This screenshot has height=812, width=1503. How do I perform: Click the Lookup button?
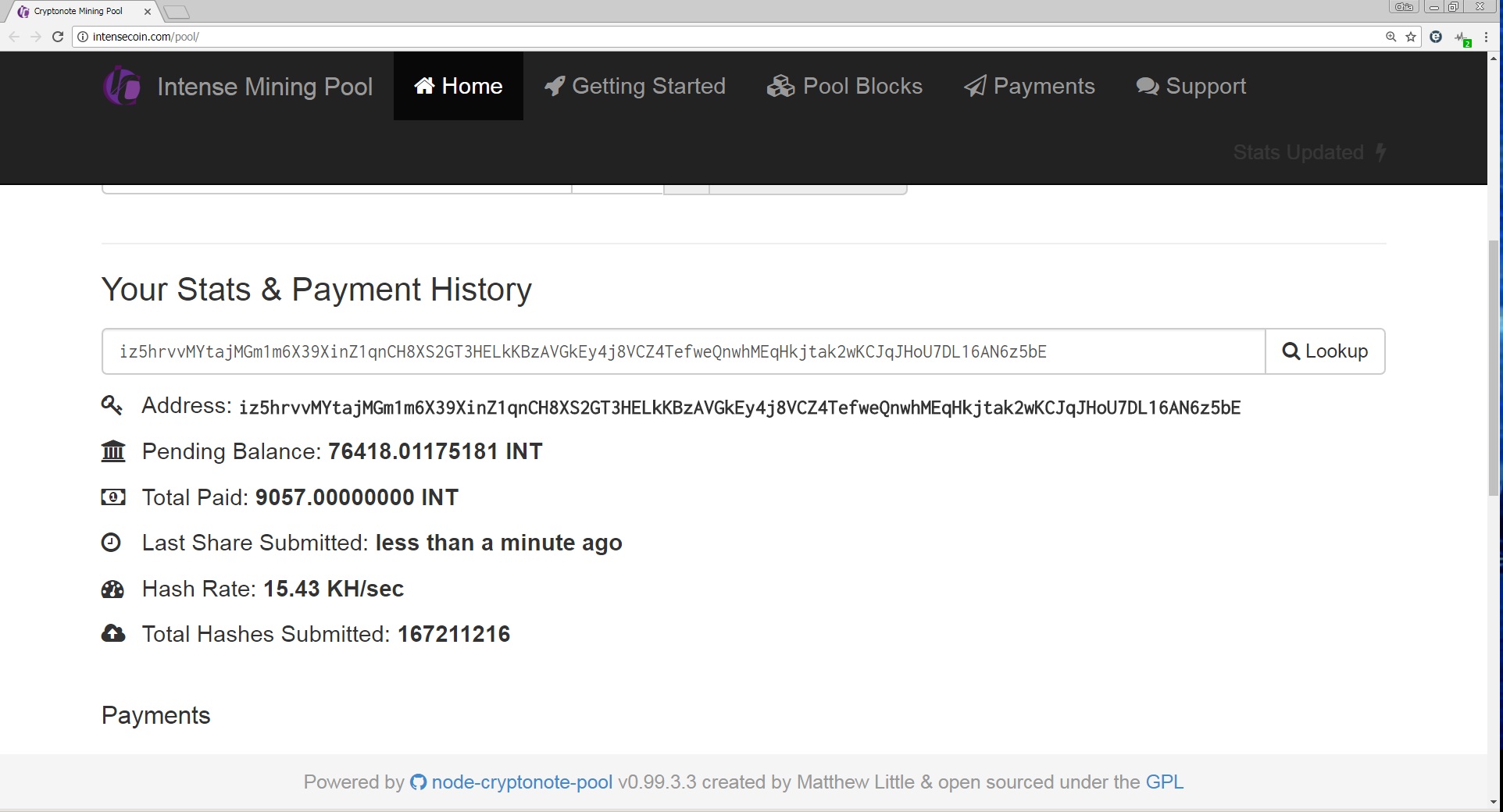(1325, 351)
